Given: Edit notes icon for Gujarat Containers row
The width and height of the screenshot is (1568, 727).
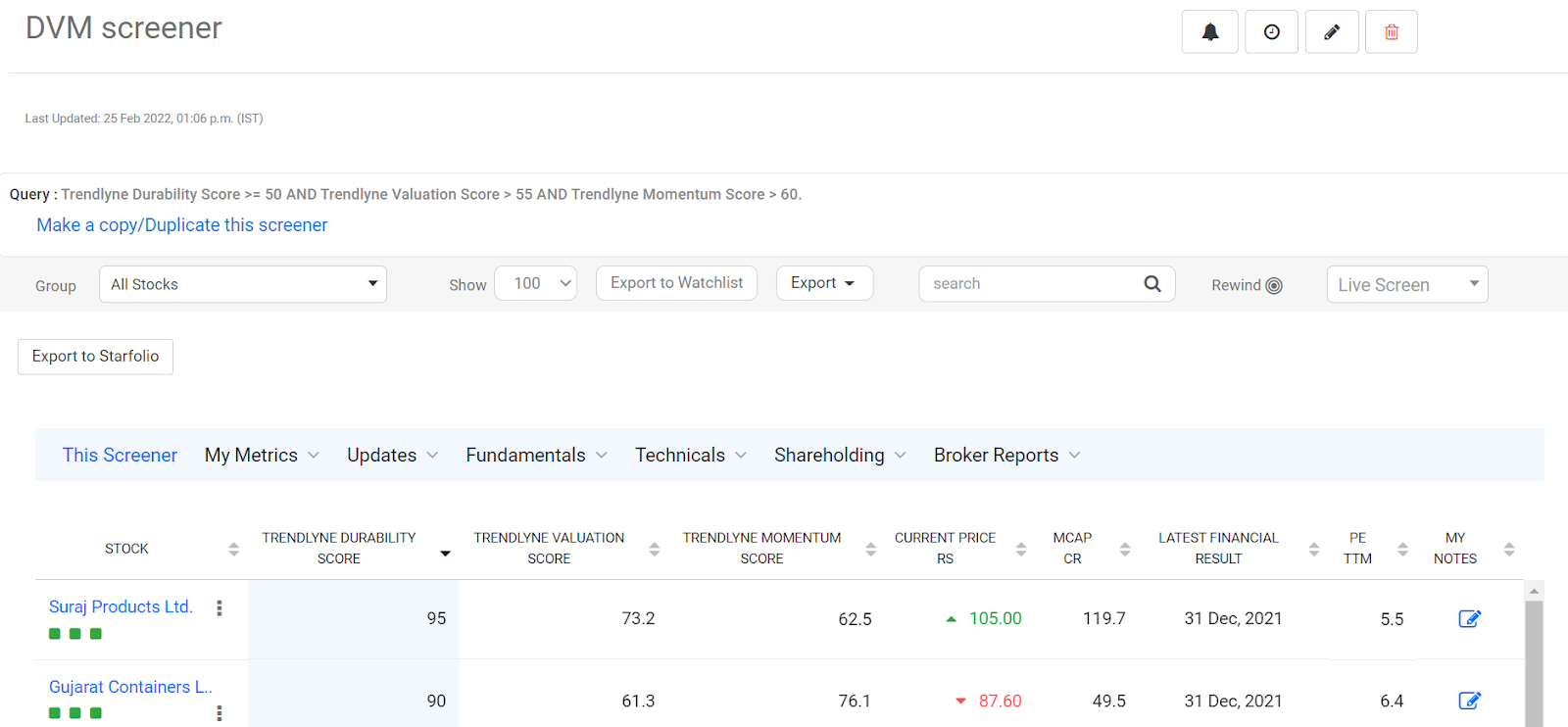Looking at the screenshot, I should [1469, 701].
